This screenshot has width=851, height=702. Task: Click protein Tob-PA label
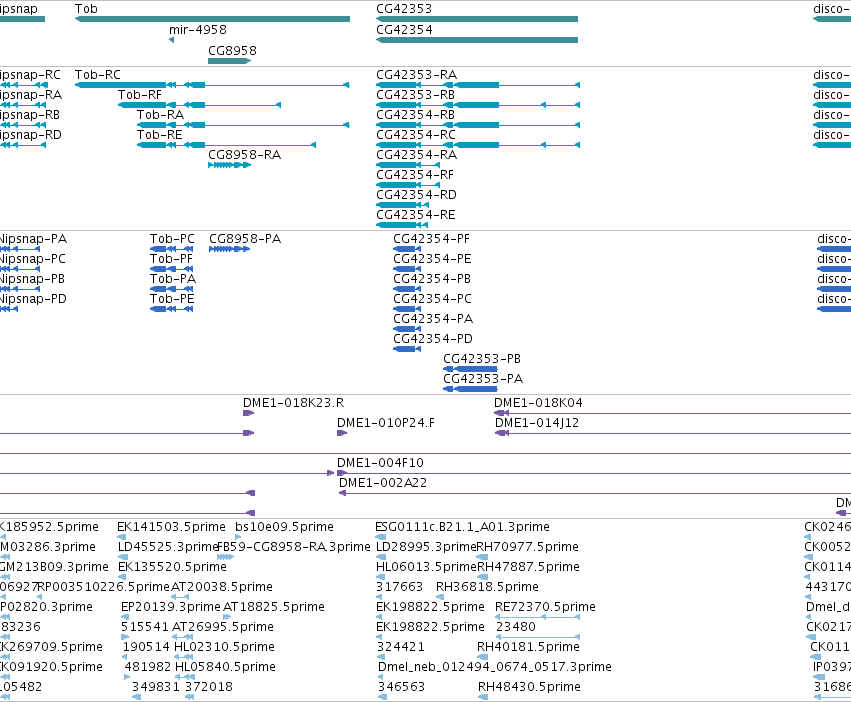click(x=173, y=279)
